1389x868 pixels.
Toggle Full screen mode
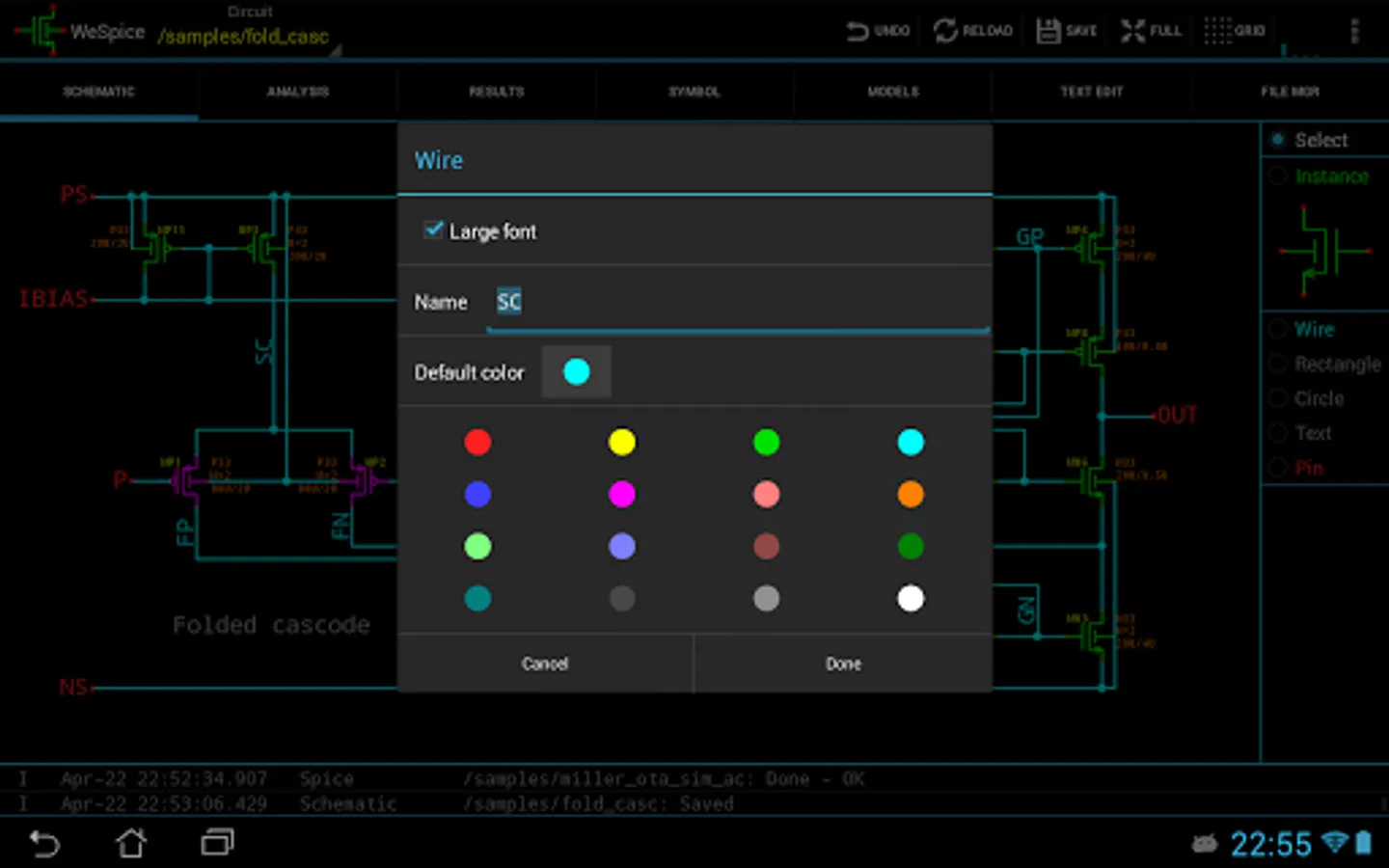pyautogui.click(x=1151, y=31)
